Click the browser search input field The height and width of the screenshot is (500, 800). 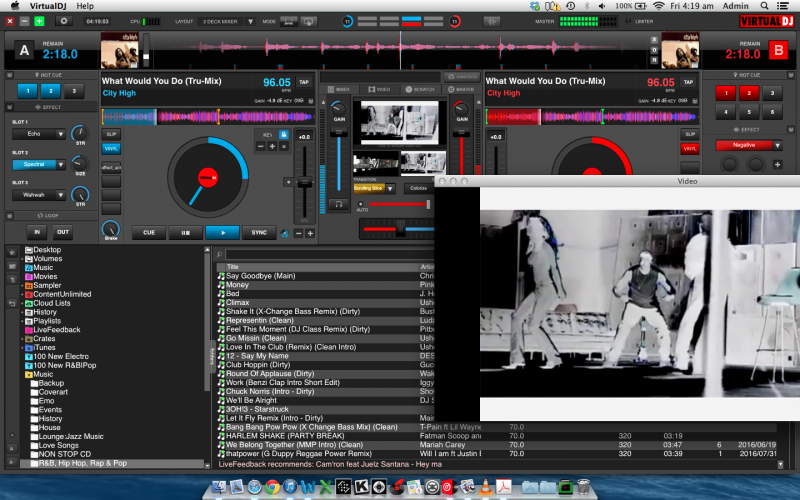[x=329, y=254]
